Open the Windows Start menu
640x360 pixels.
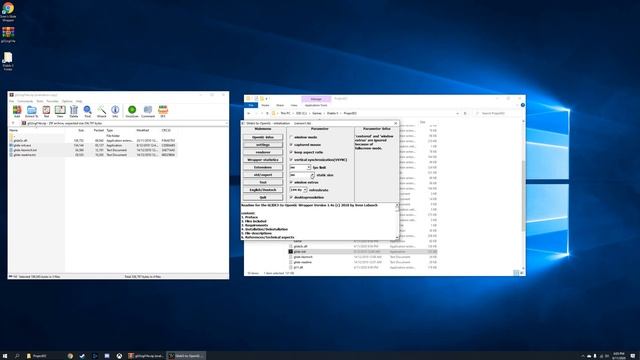(x=5, y=356)
